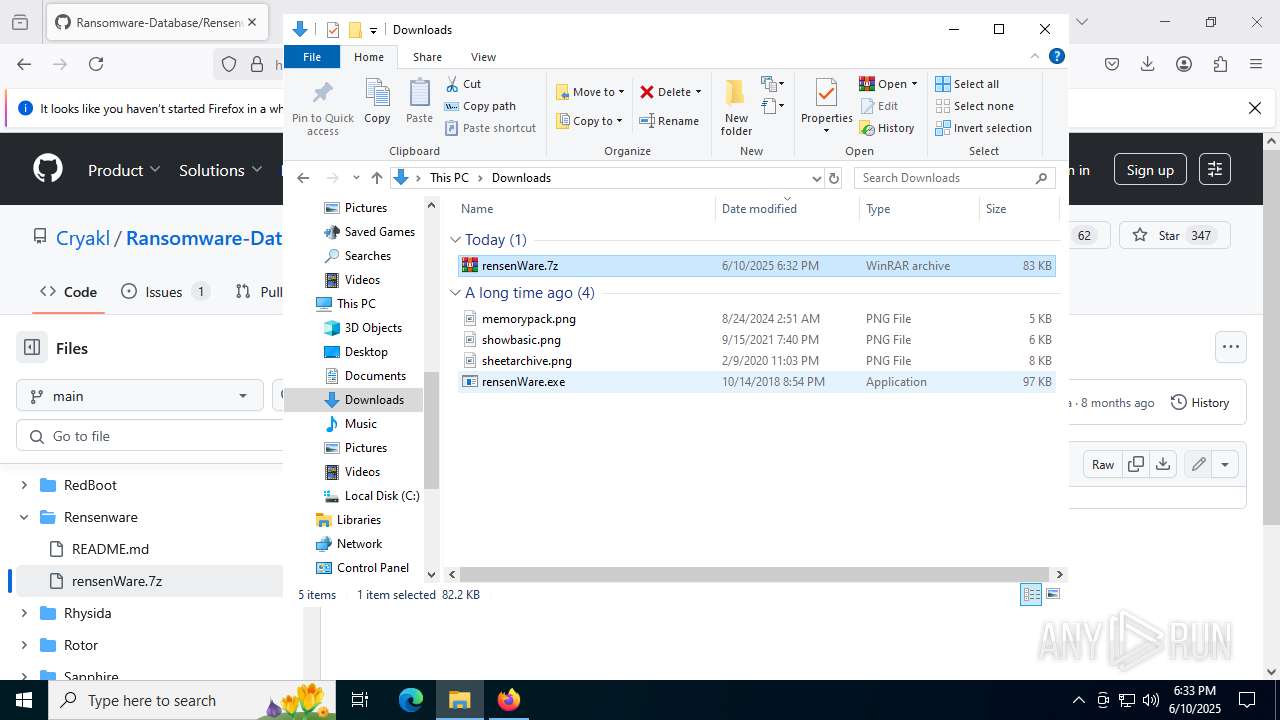
Task: Expand RedBoot folder in GitHub tree
Action: pyautogui.click(x=24, y=485)
